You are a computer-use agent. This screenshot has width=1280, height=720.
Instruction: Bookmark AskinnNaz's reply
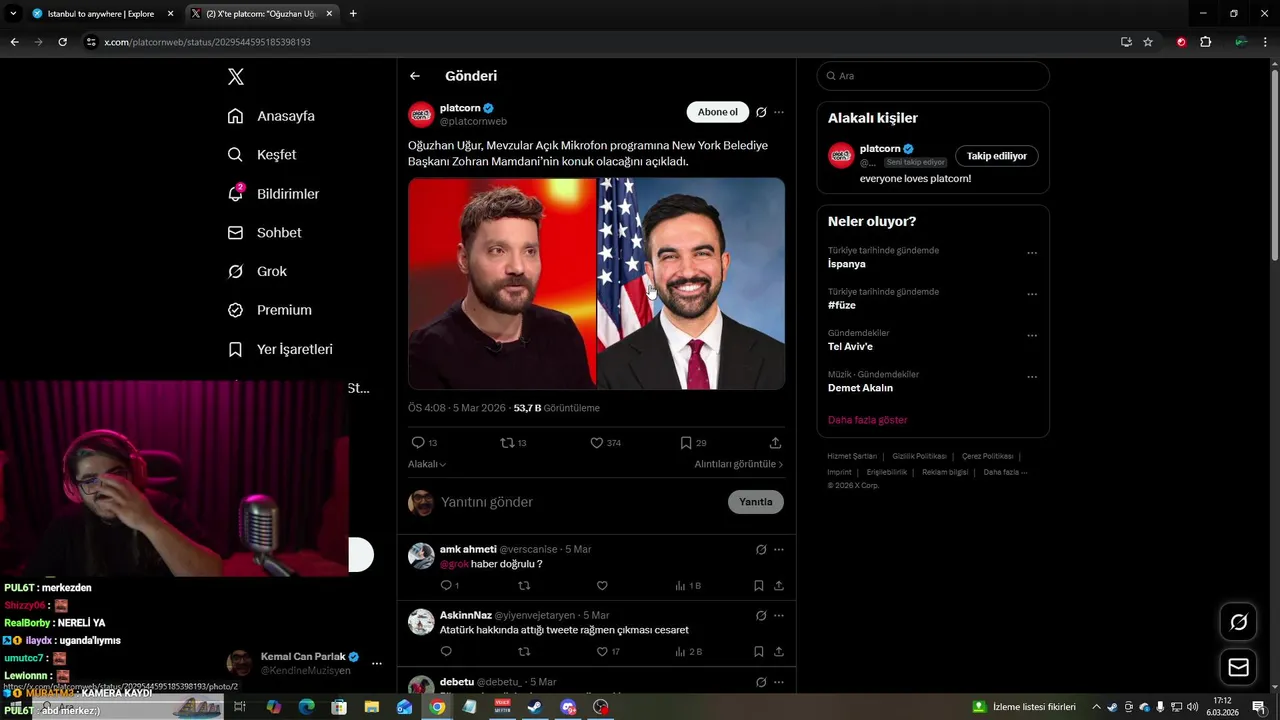[759, 652]
